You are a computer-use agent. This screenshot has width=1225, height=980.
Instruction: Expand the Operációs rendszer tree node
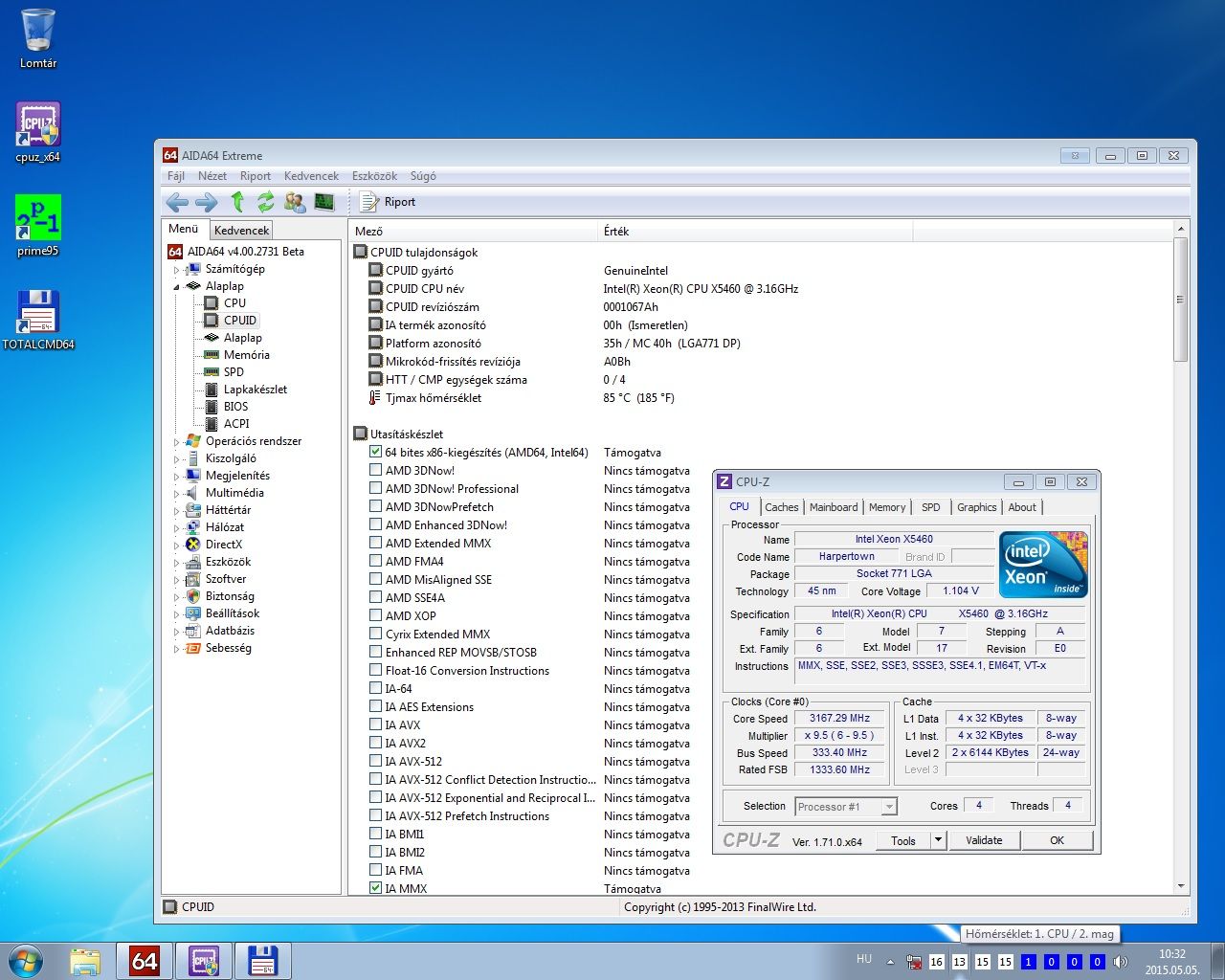(x=176, y=442)
